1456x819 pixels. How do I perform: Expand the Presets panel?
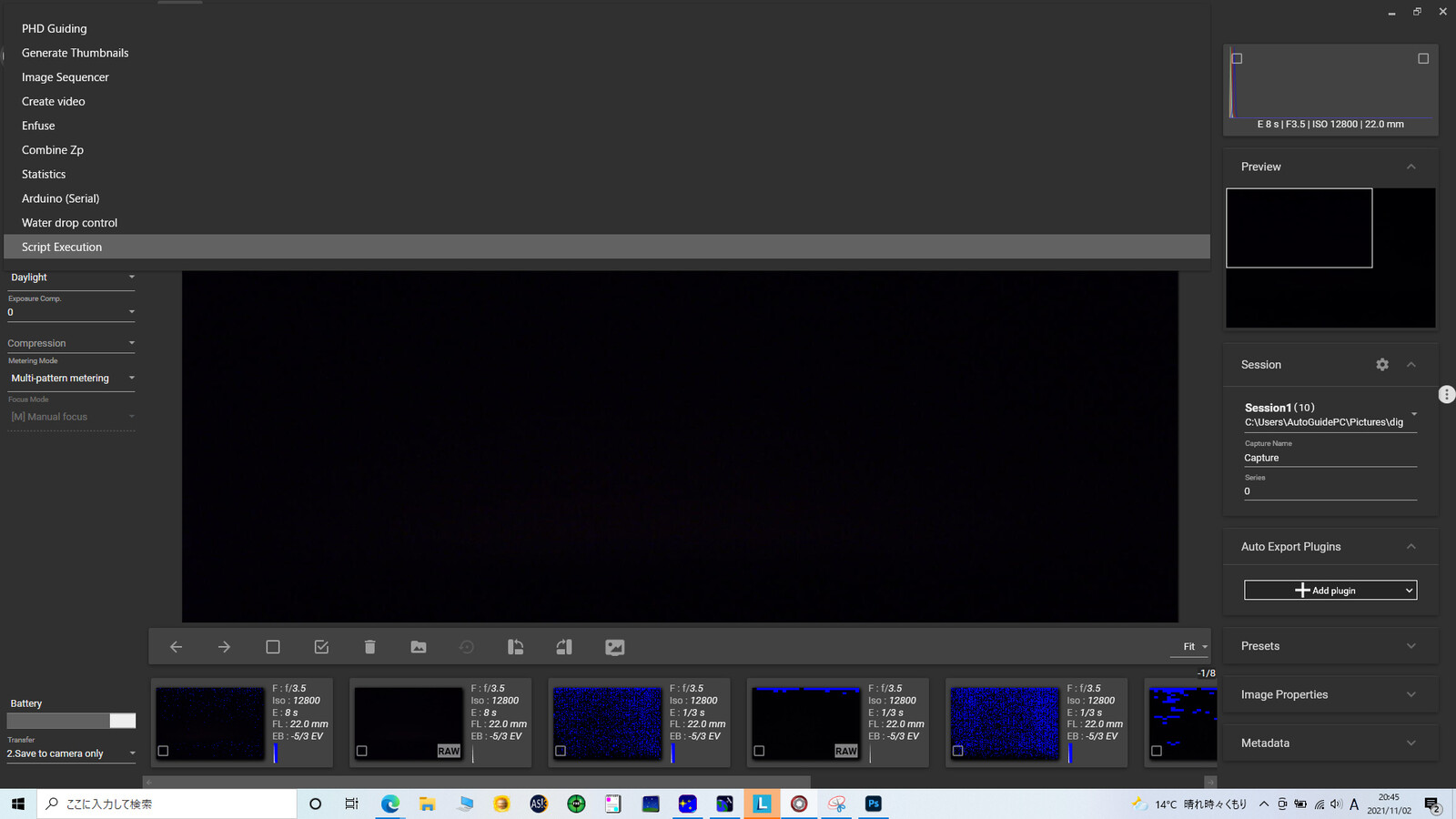tap(1411, 646)
